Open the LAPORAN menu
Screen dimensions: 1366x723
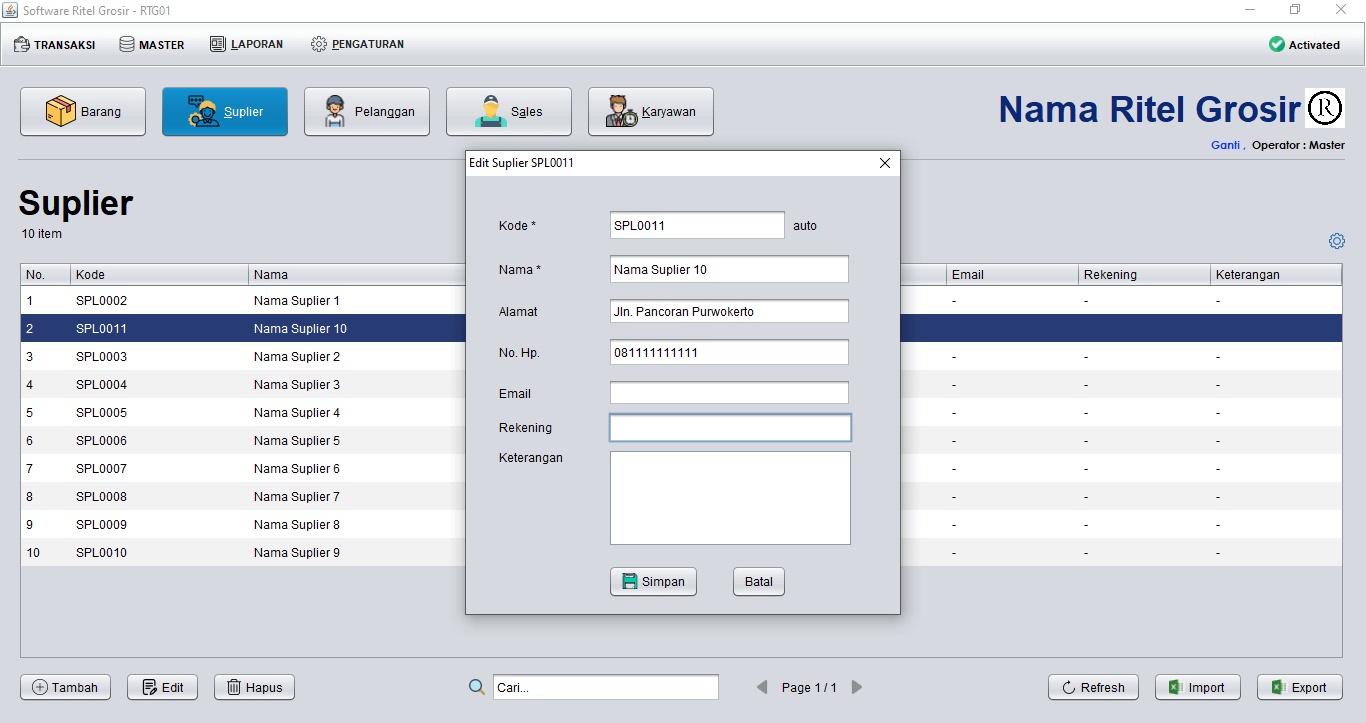247,44
